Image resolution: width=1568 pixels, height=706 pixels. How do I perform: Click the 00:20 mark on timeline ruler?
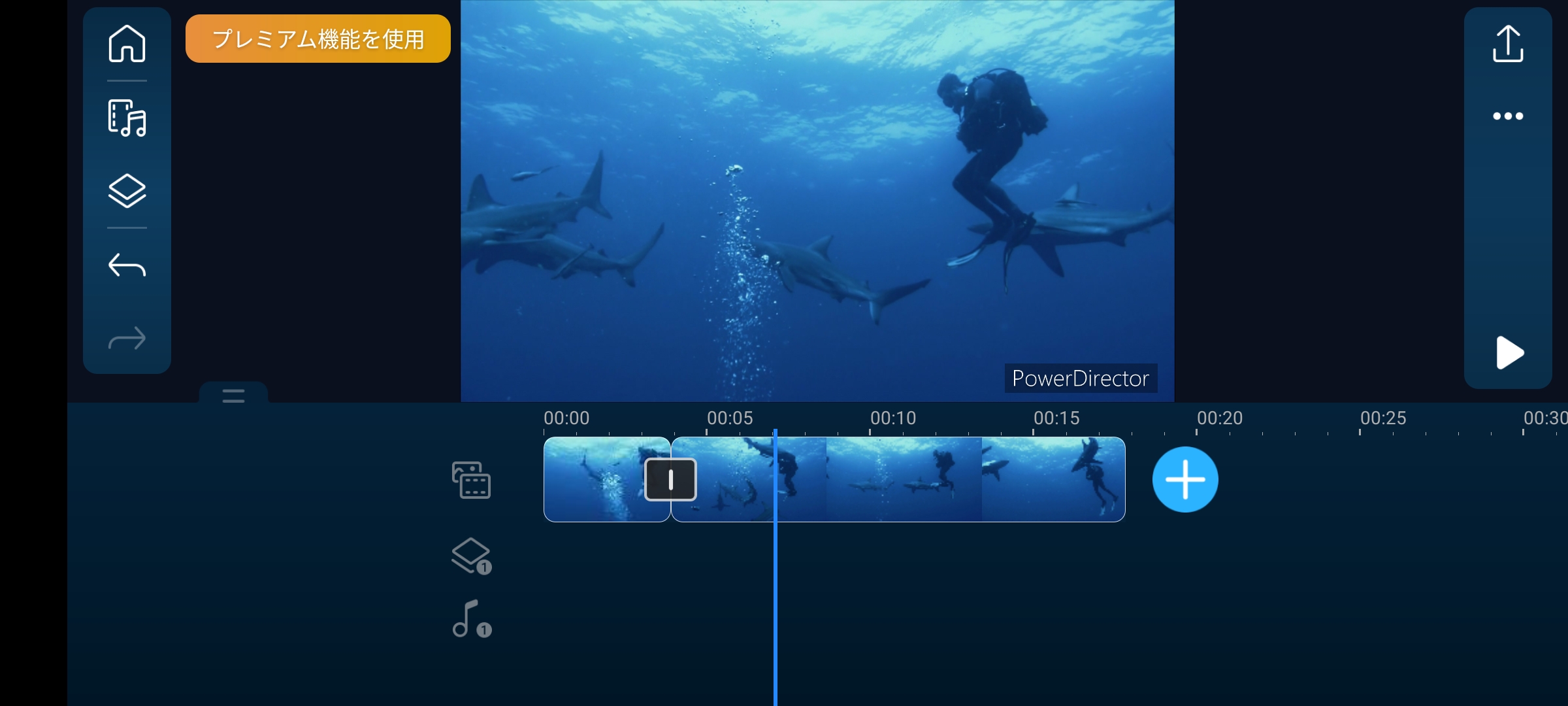[1219, 418]
